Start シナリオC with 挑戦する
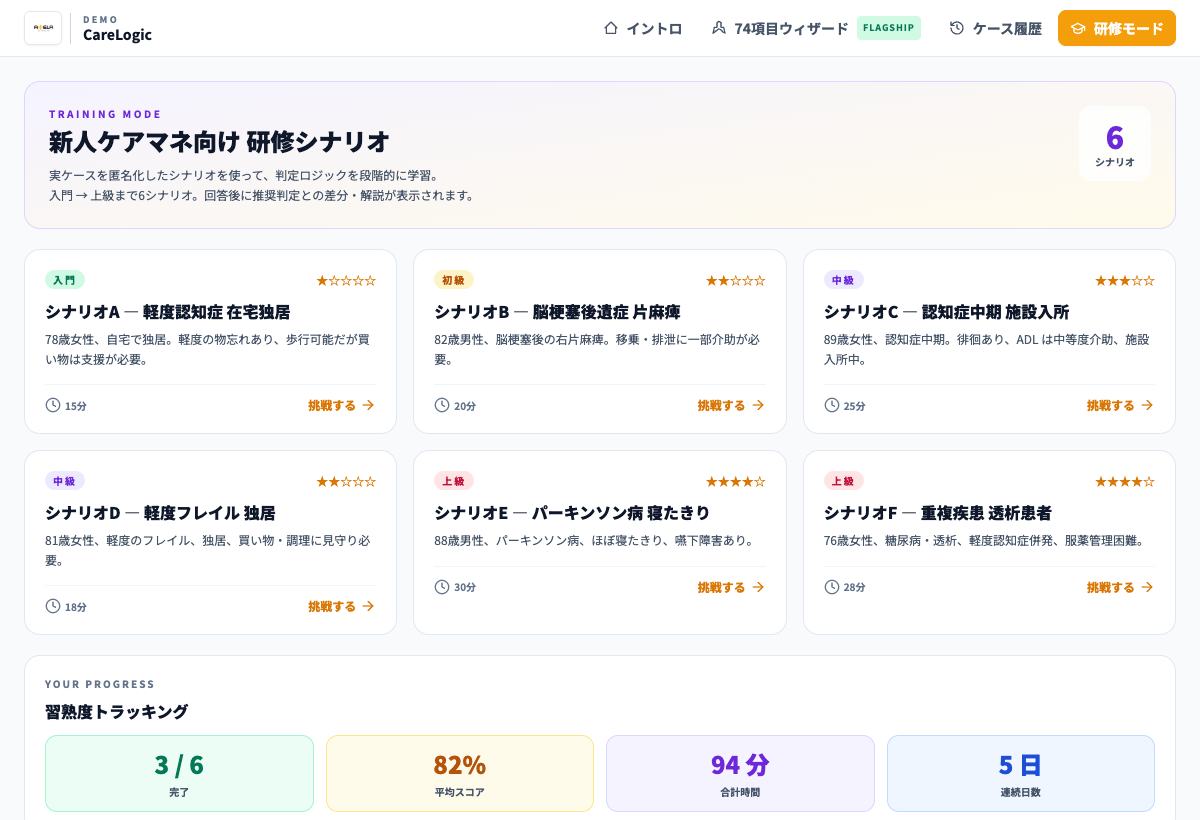 click(1120, 405)
